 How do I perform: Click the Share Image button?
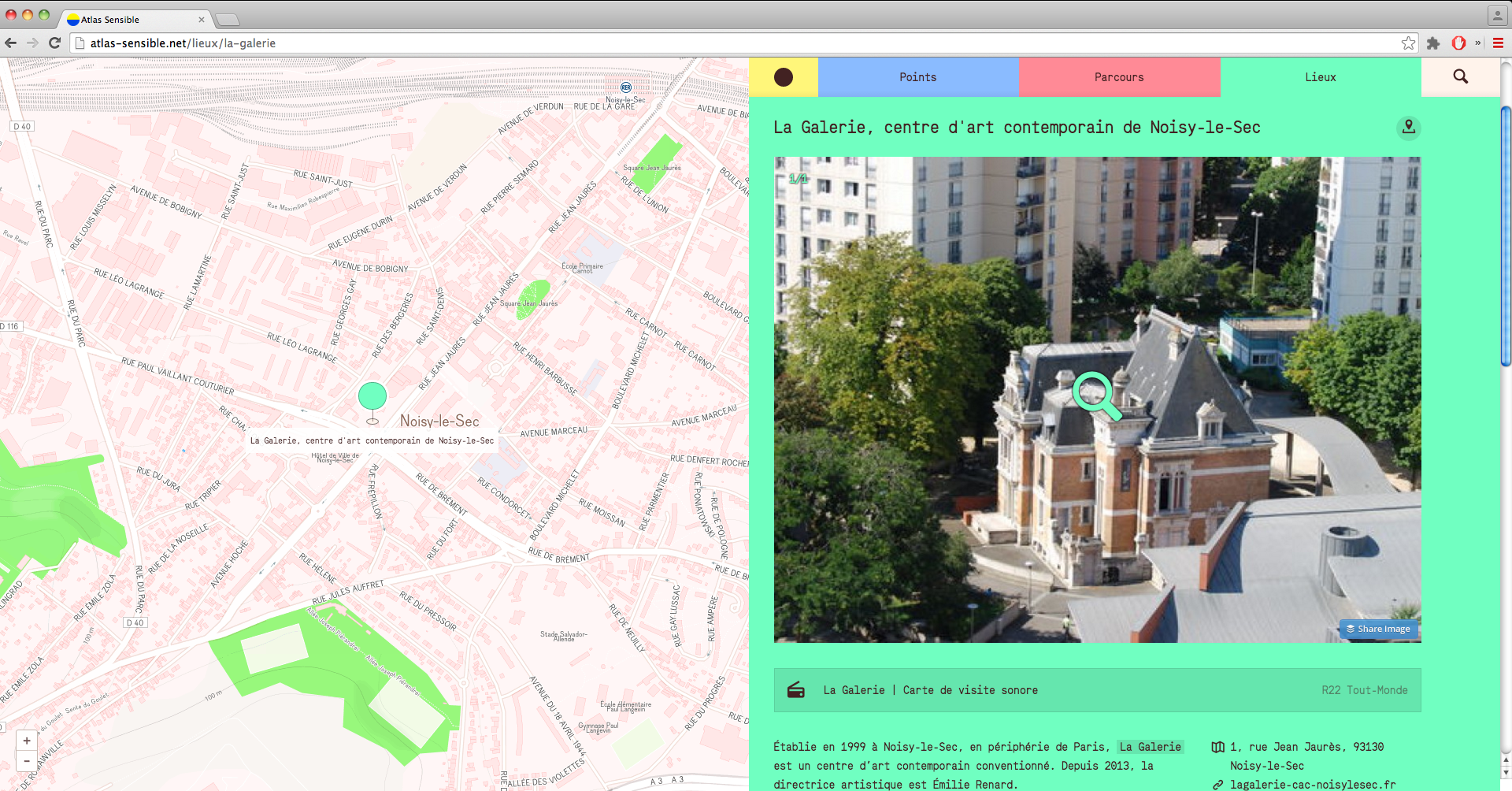(1378, 629)
